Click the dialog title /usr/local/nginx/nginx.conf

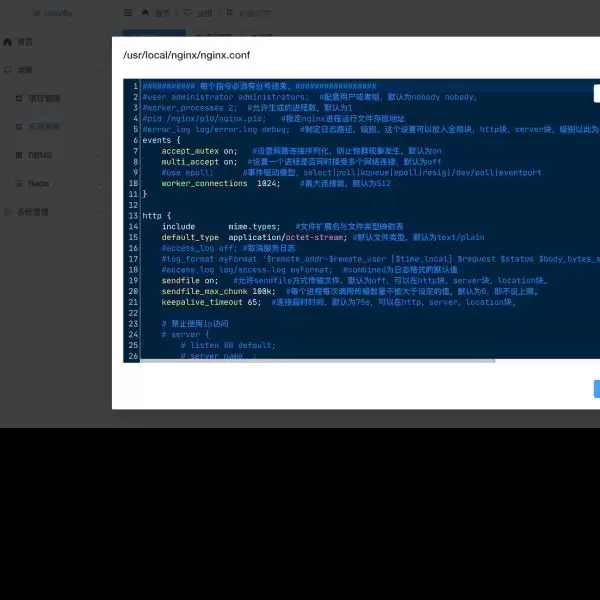coord(186,55)
